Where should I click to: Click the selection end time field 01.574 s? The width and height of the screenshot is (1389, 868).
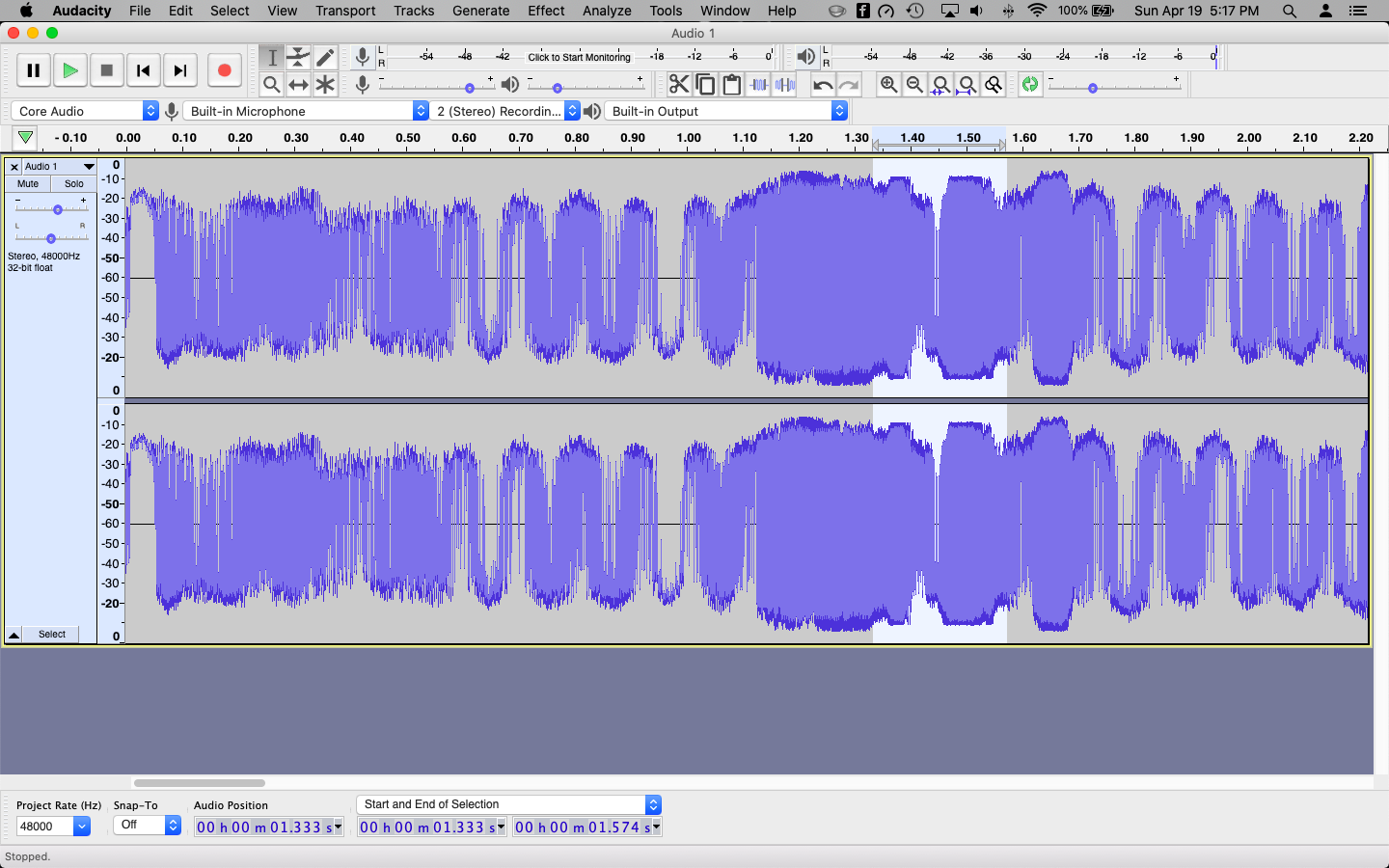coord(587,827)
